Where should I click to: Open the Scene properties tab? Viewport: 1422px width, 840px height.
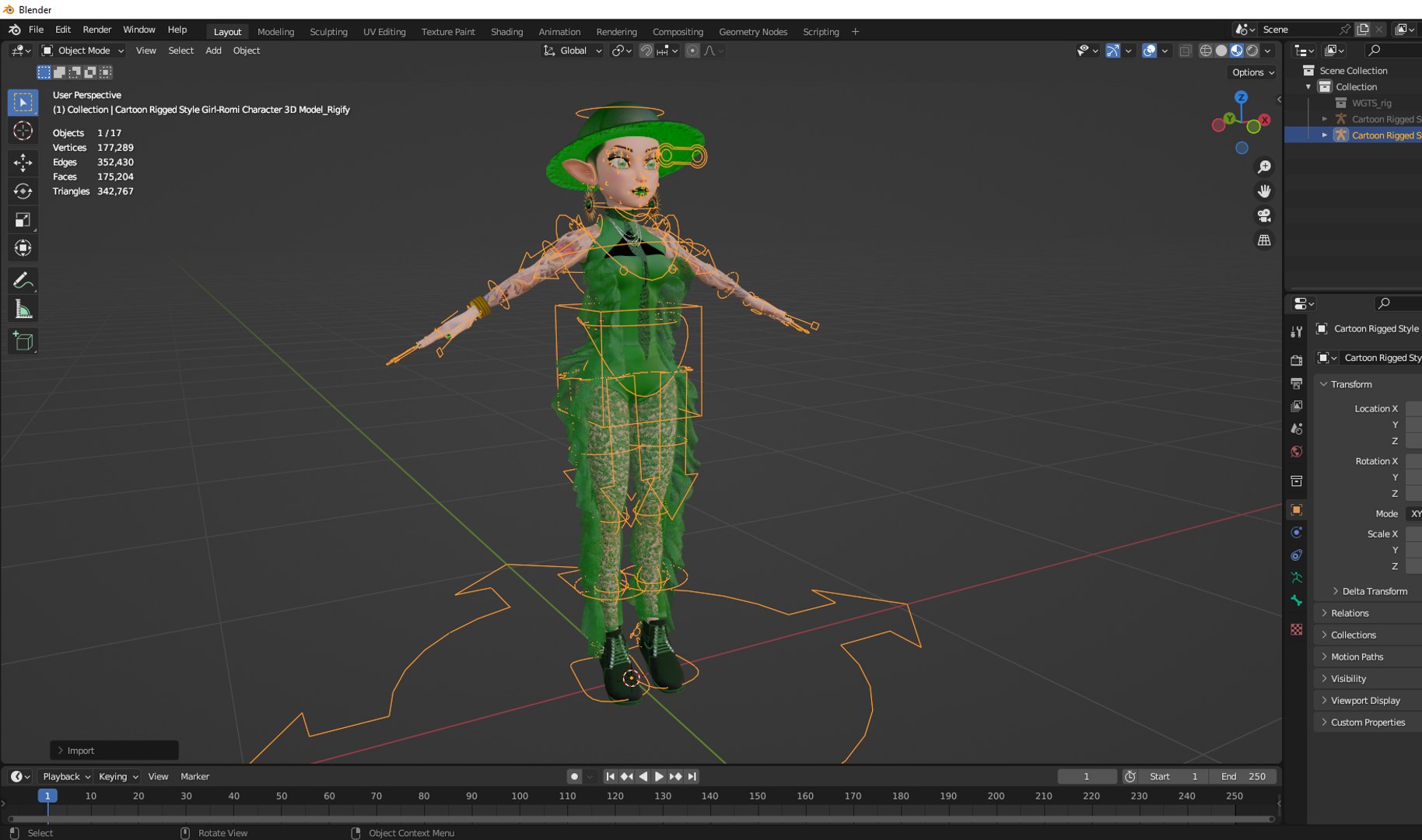1296,429
